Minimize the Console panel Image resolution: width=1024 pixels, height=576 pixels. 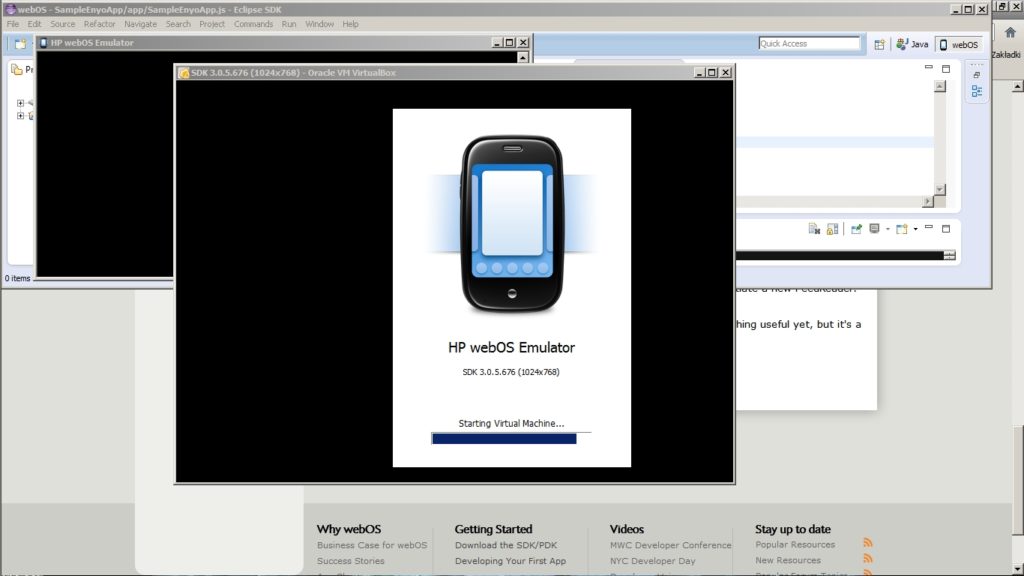coord(929,227)
